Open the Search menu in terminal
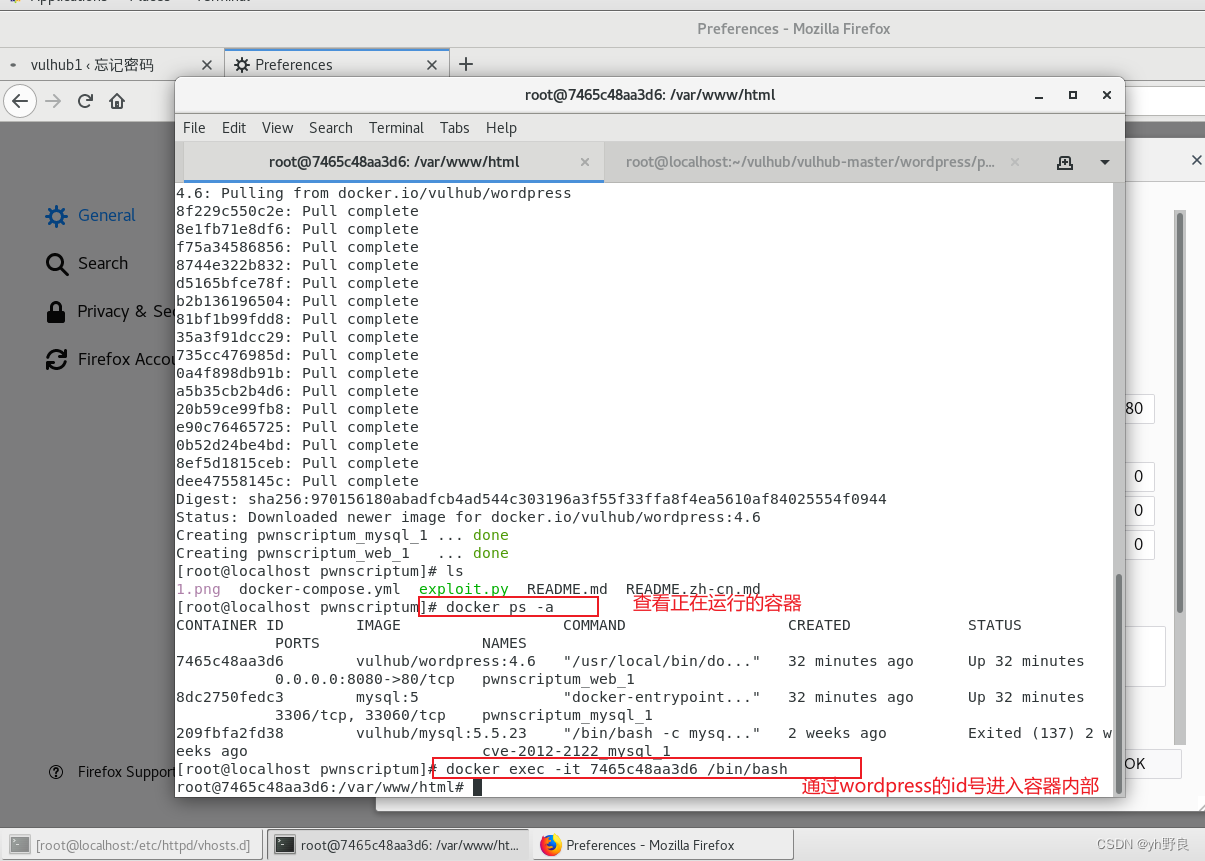The width and height of the screenshot is (1205, 861). pos(331,128)
